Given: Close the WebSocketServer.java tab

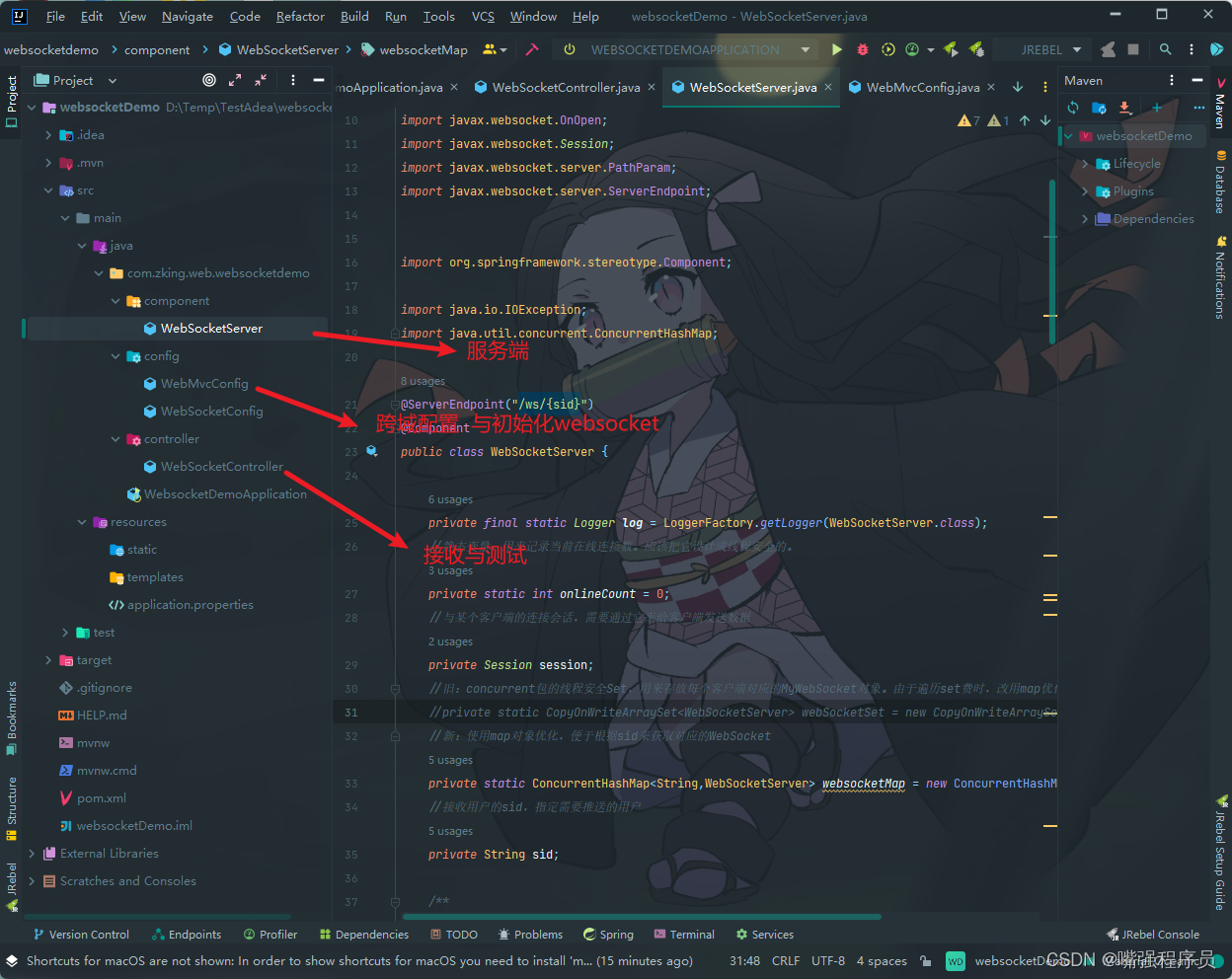Looking at the screenshot, I should pyautogui.click(x=828, y=87).
